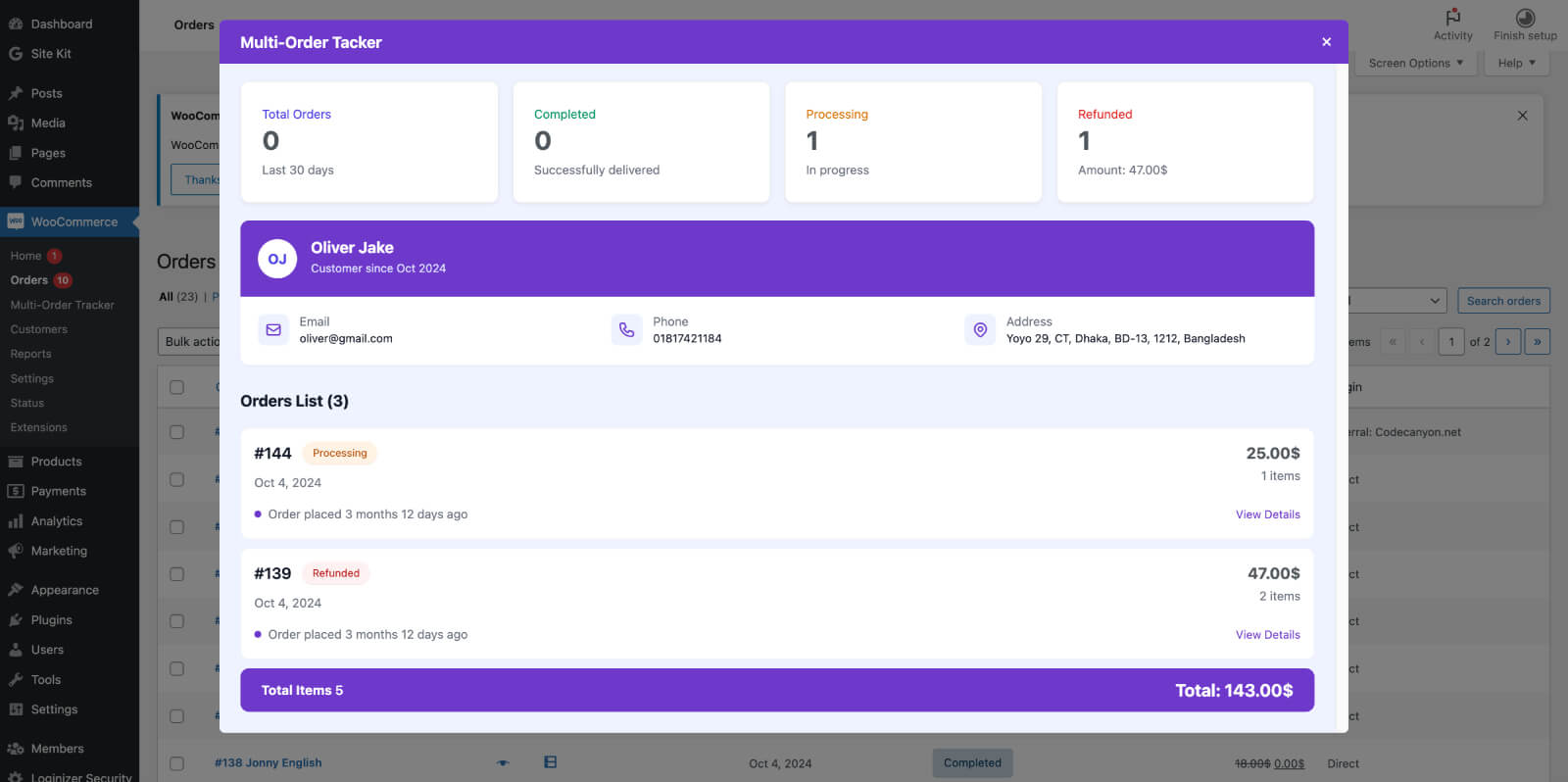
Task: Click the Processing status badge on #144
Action: click(339, 453)
